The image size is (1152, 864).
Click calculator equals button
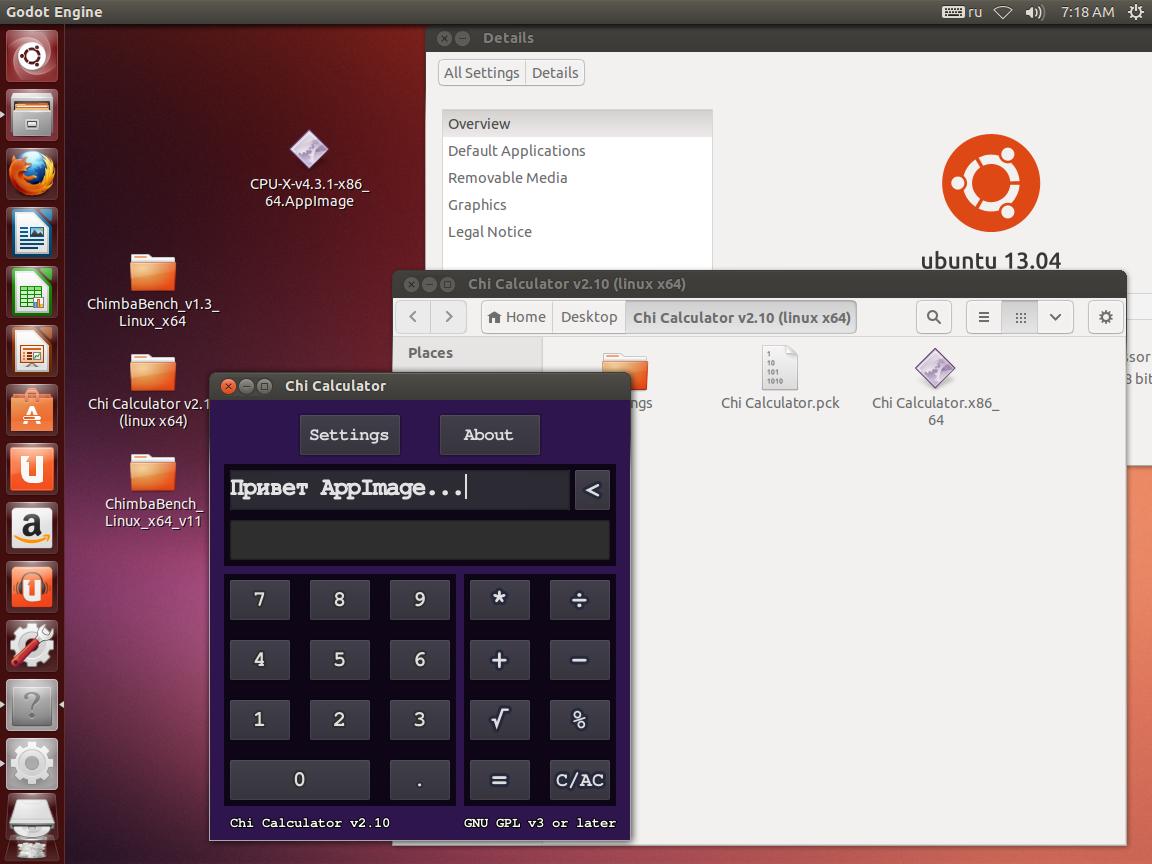(x=500, y=780)
